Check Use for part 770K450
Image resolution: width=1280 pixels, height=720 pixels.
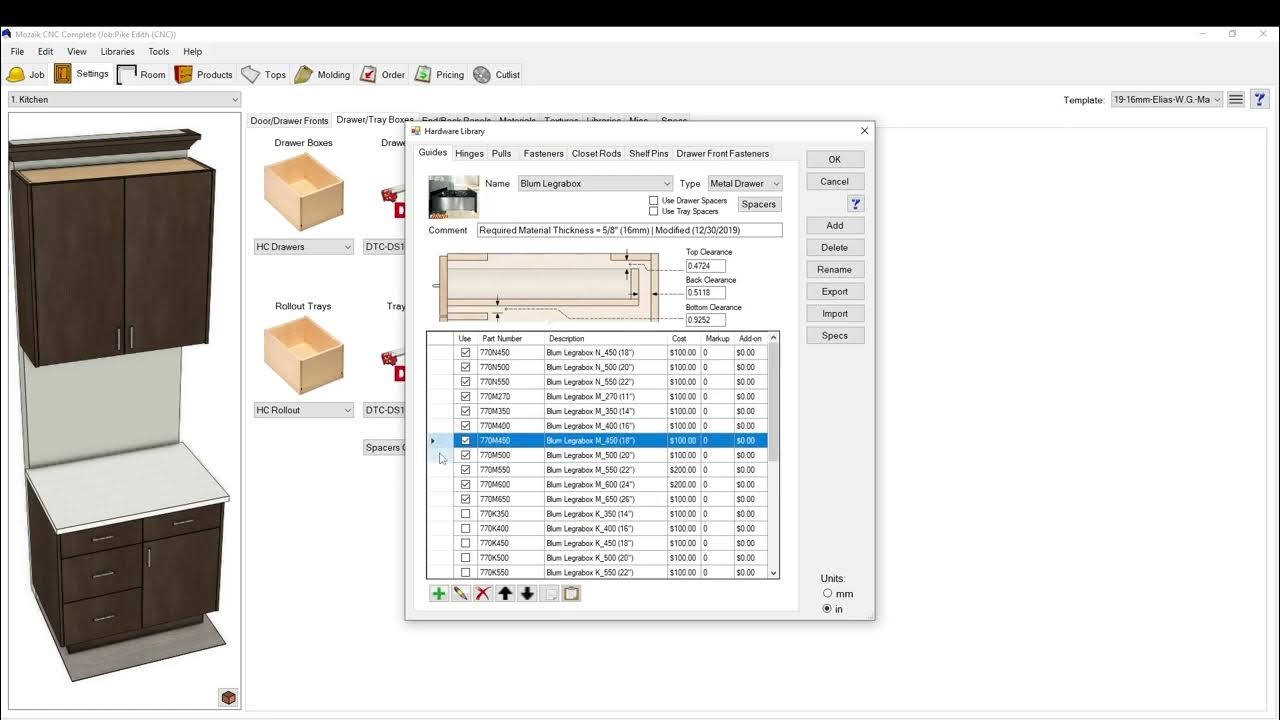[465, 543]
